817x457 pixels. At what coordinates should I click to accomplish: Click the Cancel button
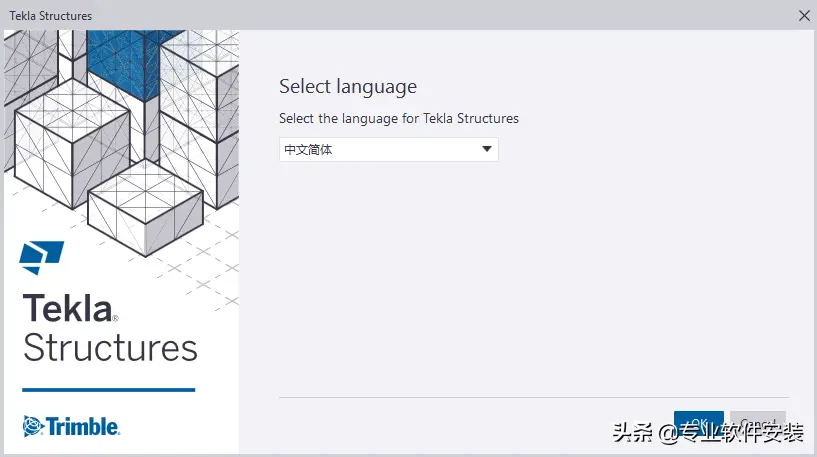[x=758, y=422]
